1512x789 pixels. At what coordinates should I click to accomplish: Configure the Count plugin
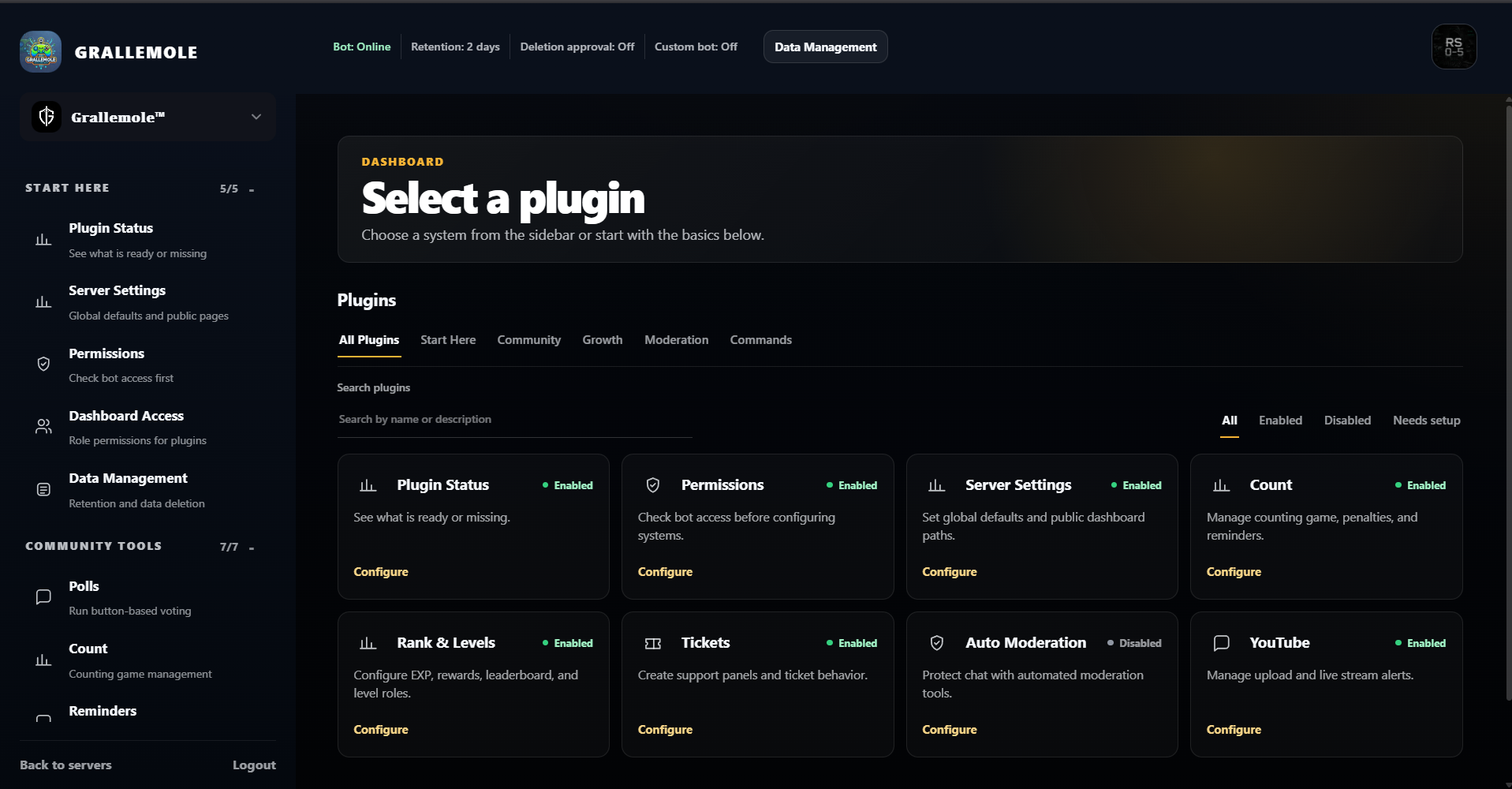[x=1234, y=572]
